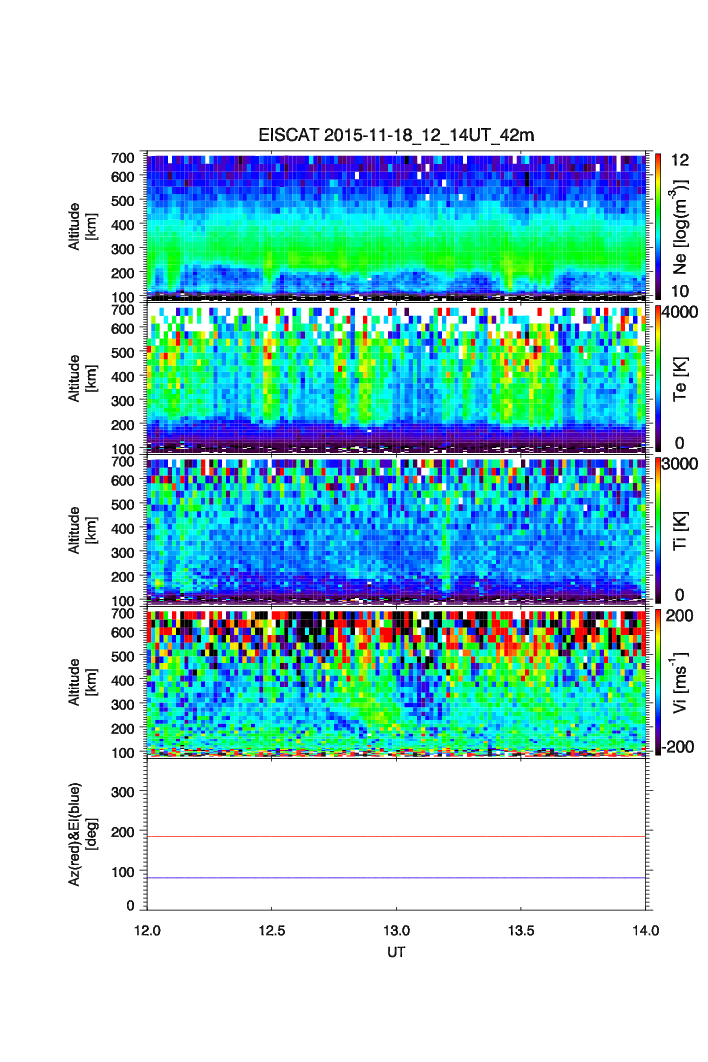Click the 14.0 tick on the time axis
The height and width of the screenshot is (1062, 708).
(x=645, y=930)
